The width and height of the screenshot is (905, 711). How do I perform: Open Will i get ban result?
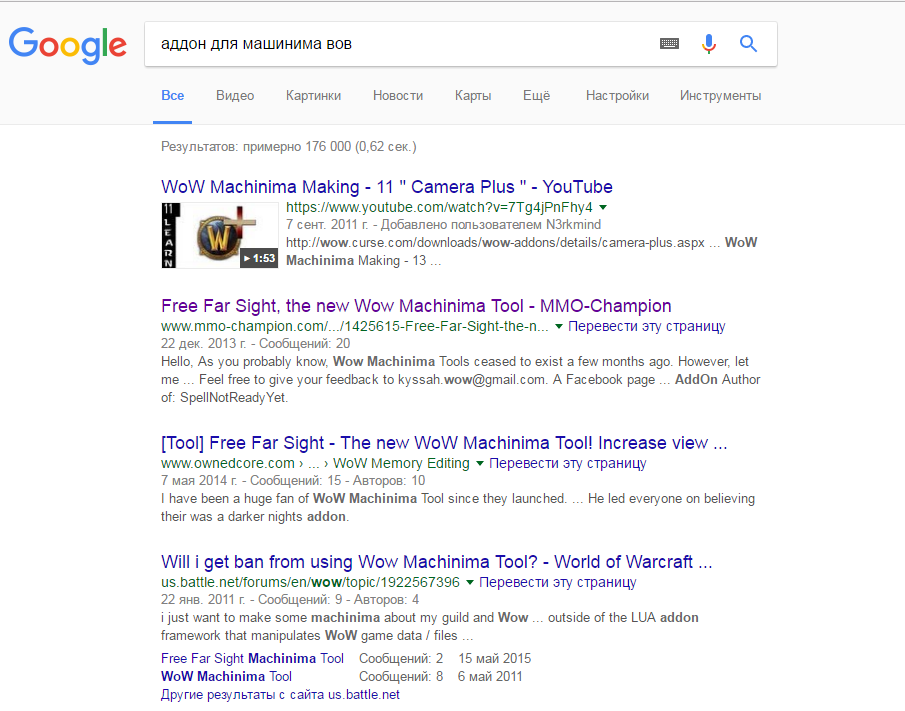pyautogui.click(x=436, y=562)
